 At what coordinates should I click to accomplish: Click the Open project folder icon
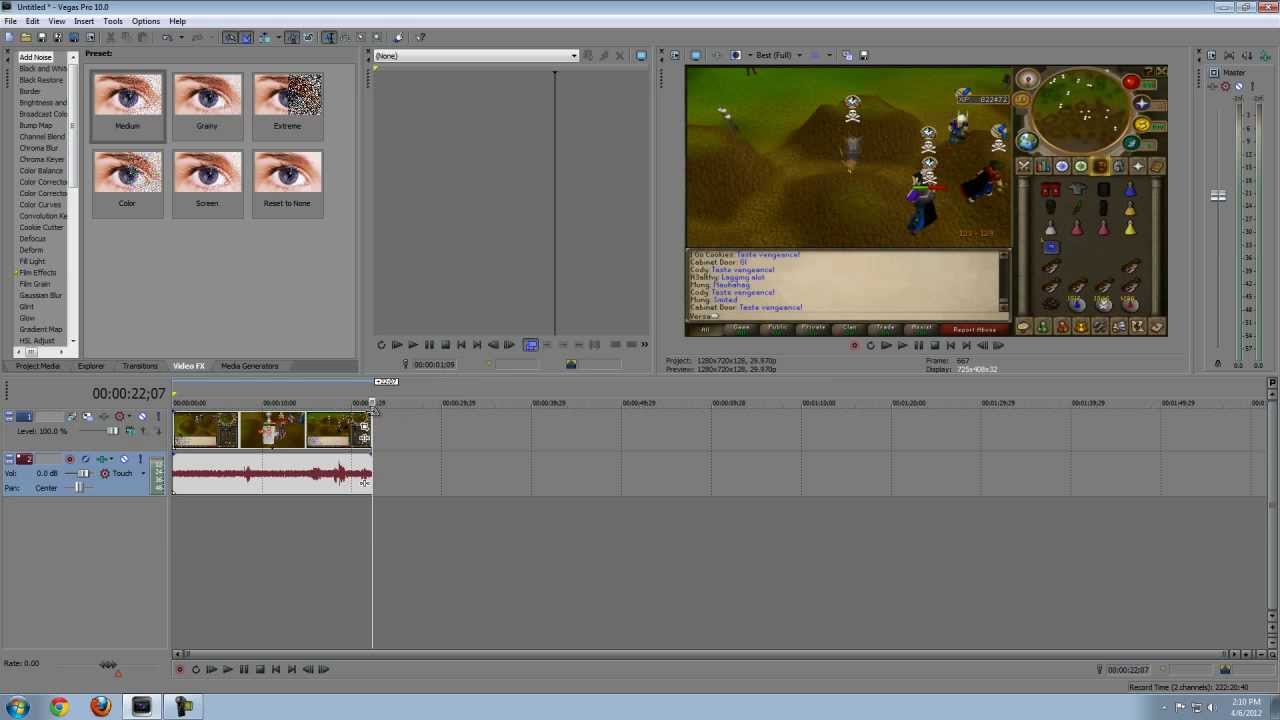(25, 37)
